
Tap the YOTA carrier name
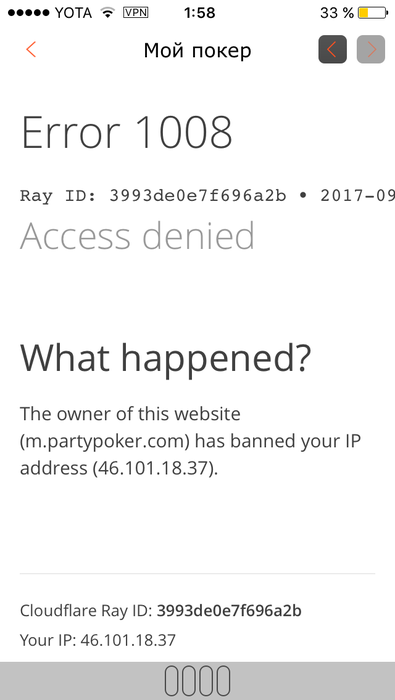pos(73,13)
